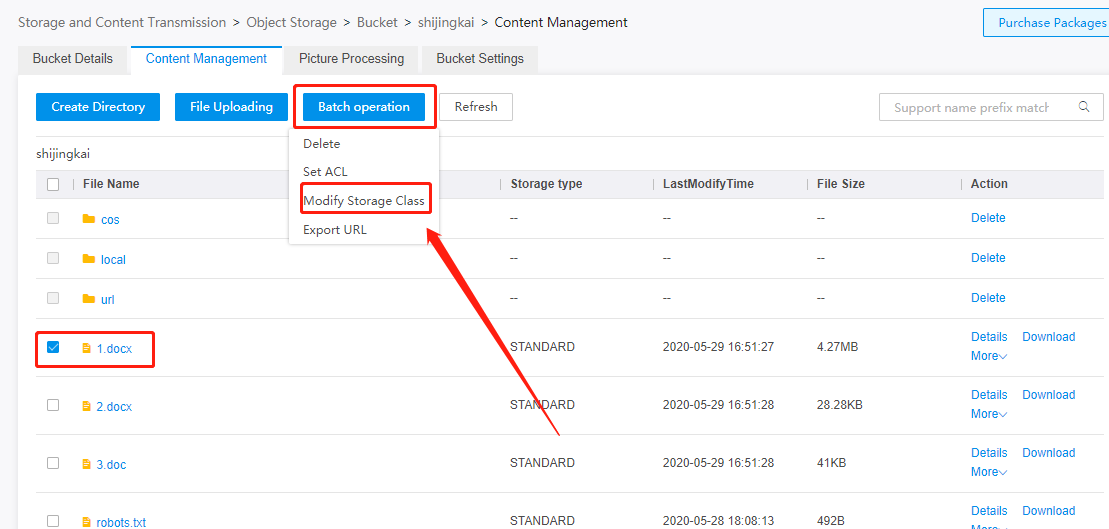Uncheck the 1.docx checkbox
1109x529 pixels.
(53, 347)
